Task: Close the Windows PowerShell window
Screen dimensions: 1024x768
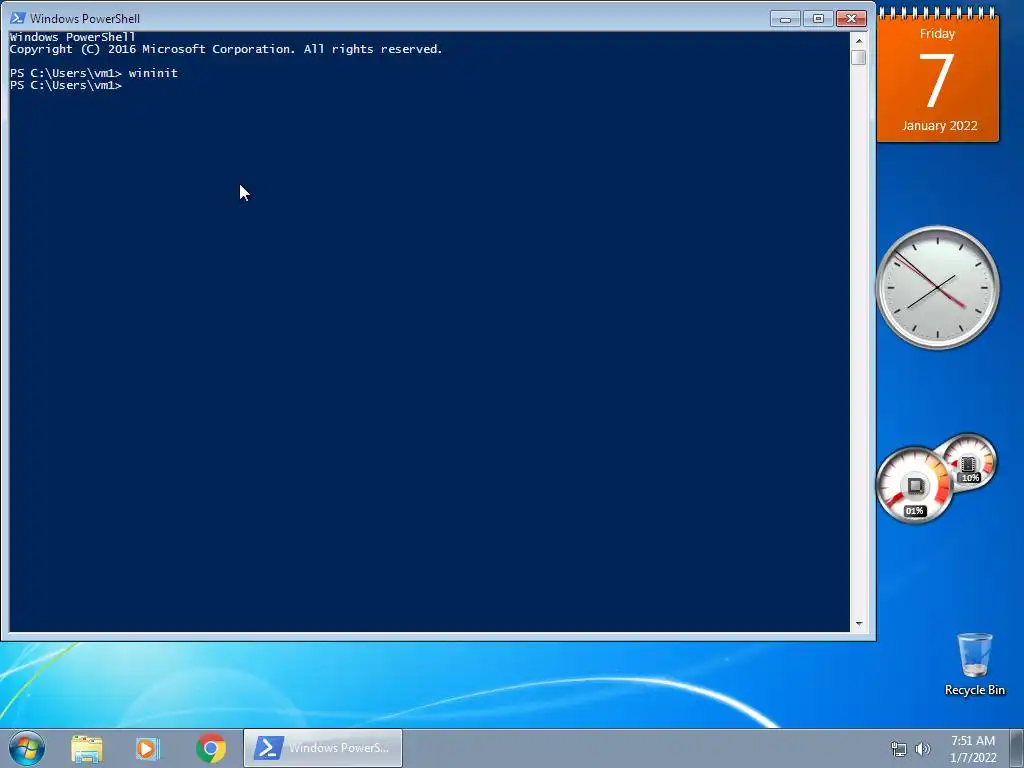Action: click(x=851, y=18)
